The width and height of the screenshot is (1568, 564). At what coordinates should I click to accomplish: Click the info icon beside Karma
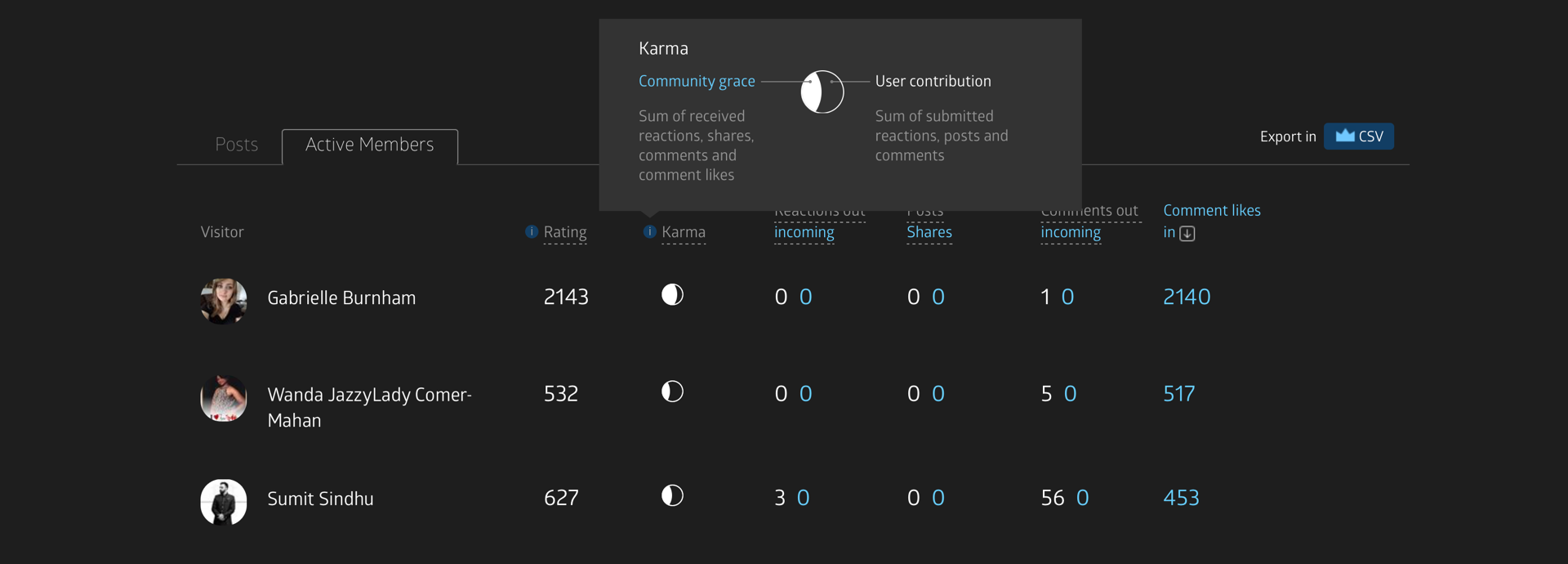649,232
